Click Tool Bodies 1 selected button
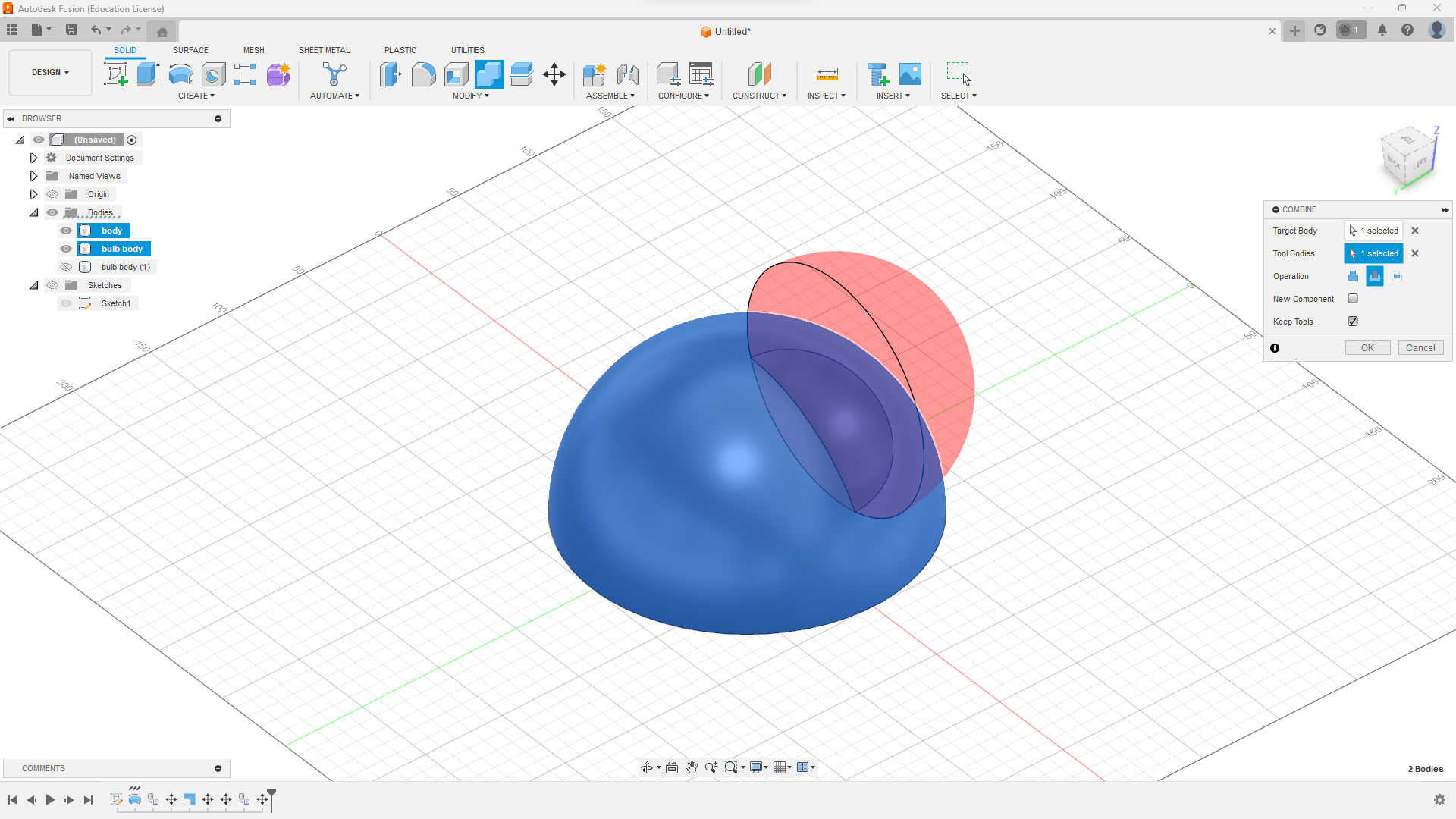This screenshot has height=819, width=1456. point(1374,253)
